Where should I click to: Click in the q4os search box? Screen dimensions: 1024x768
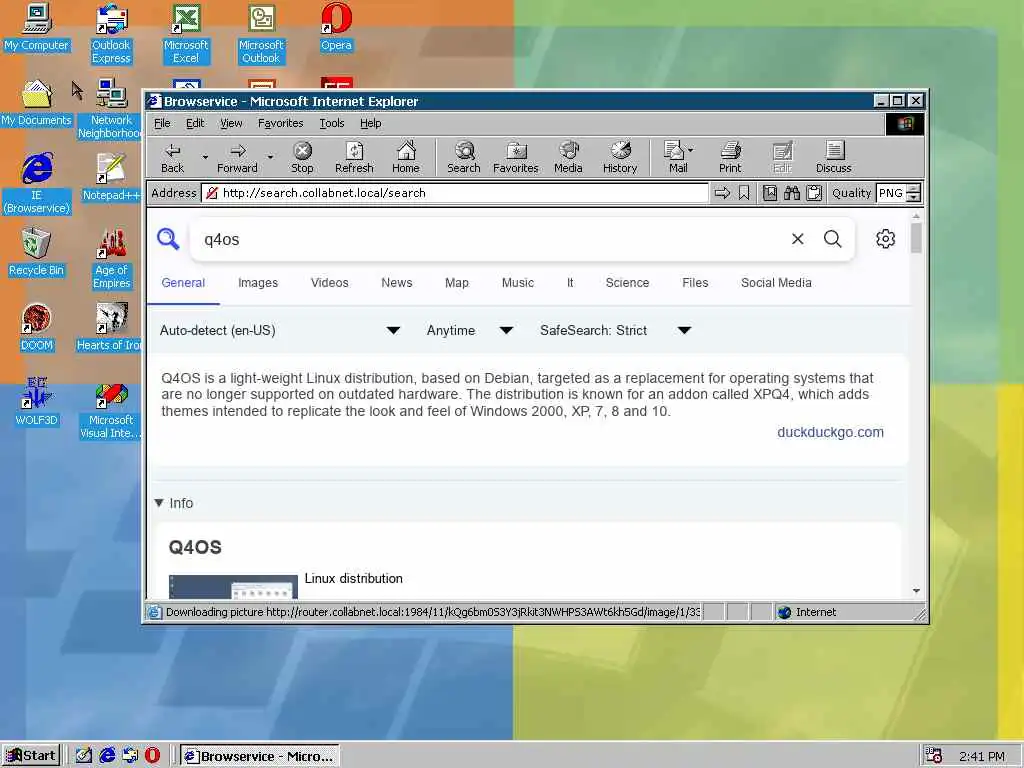(x=490, y=239)
